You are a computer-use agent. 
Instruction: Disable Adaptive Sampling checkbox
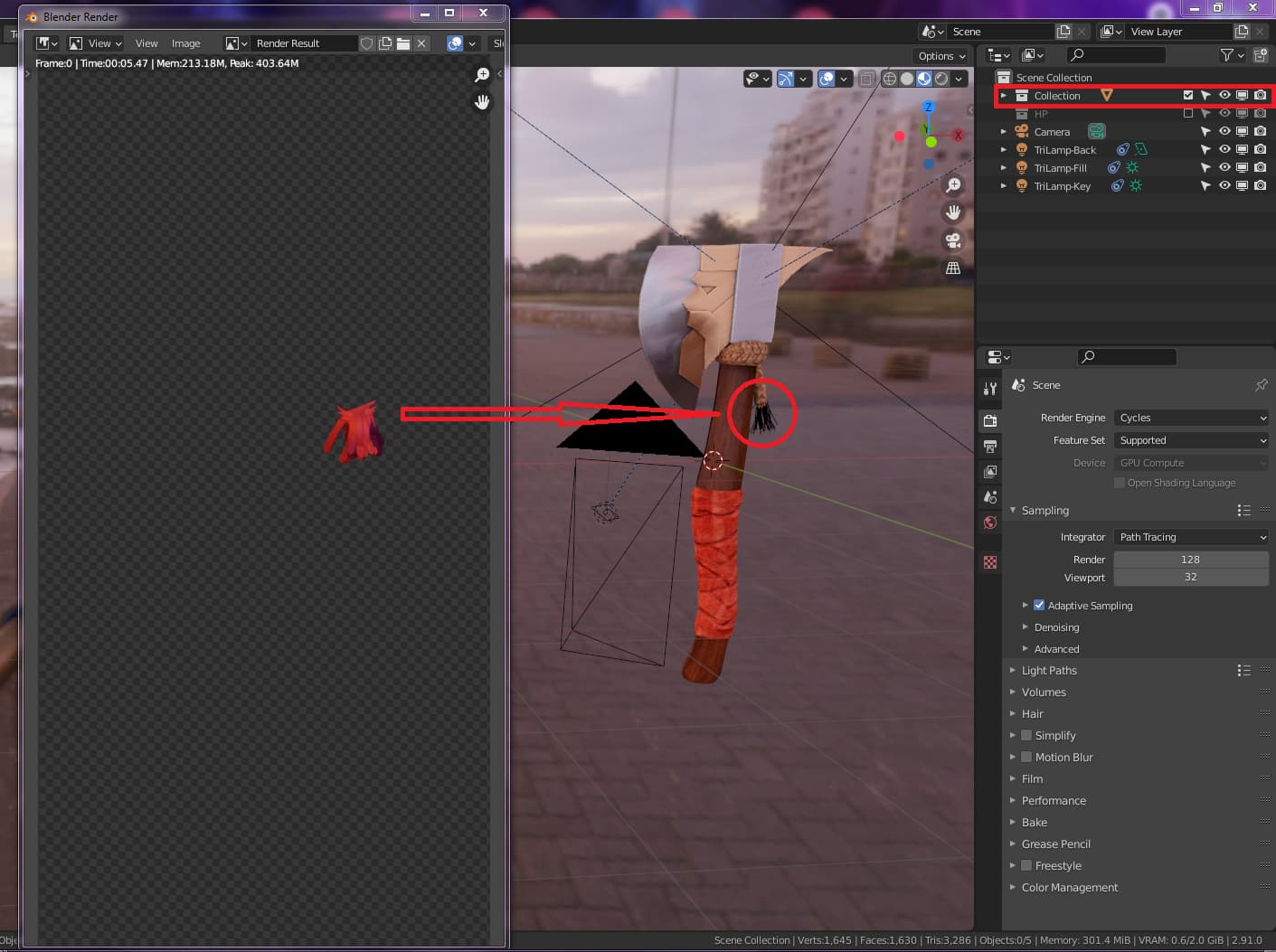tap(1039, 605)
